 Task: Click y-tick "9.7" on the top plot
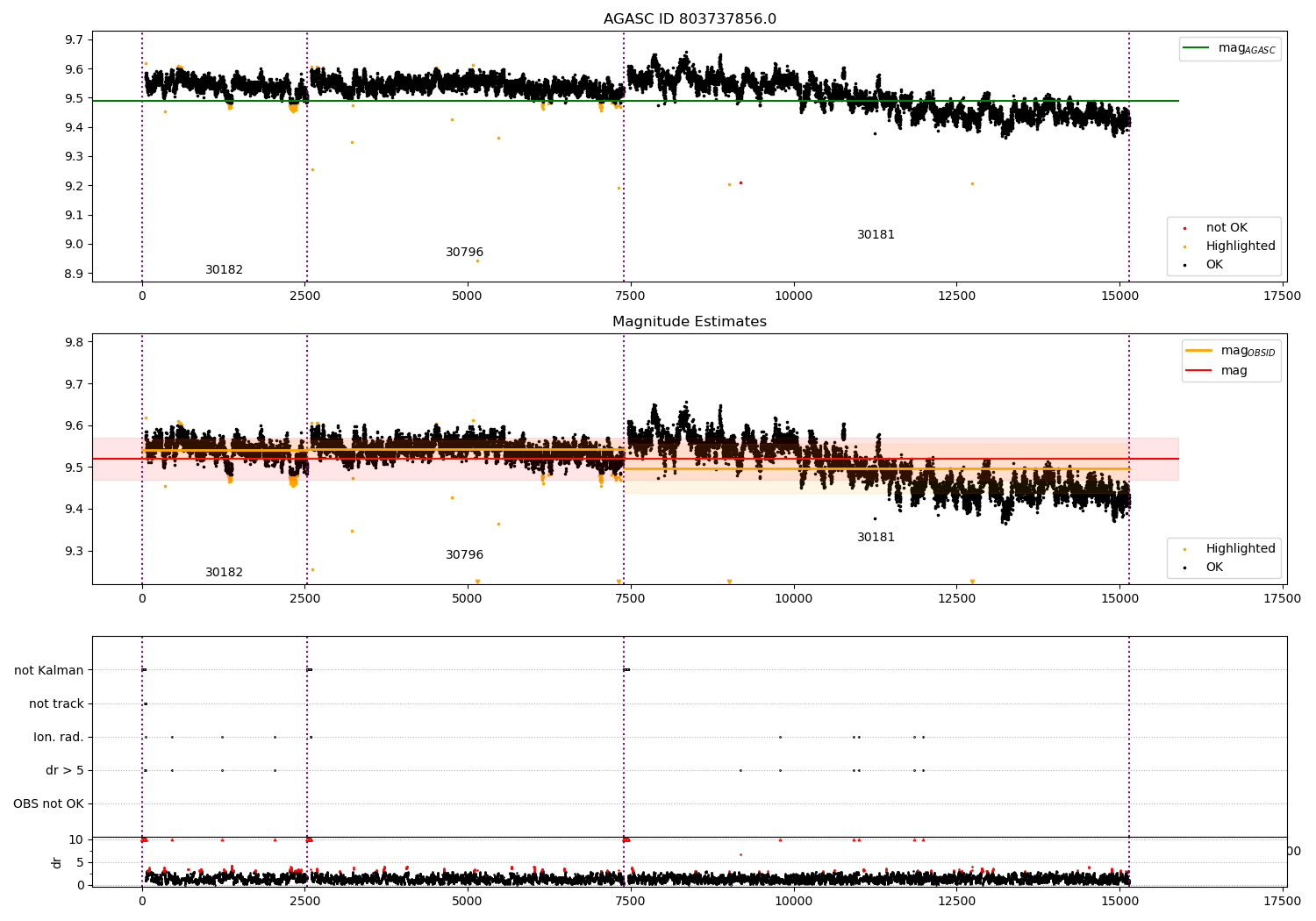[x=75, y=40]
